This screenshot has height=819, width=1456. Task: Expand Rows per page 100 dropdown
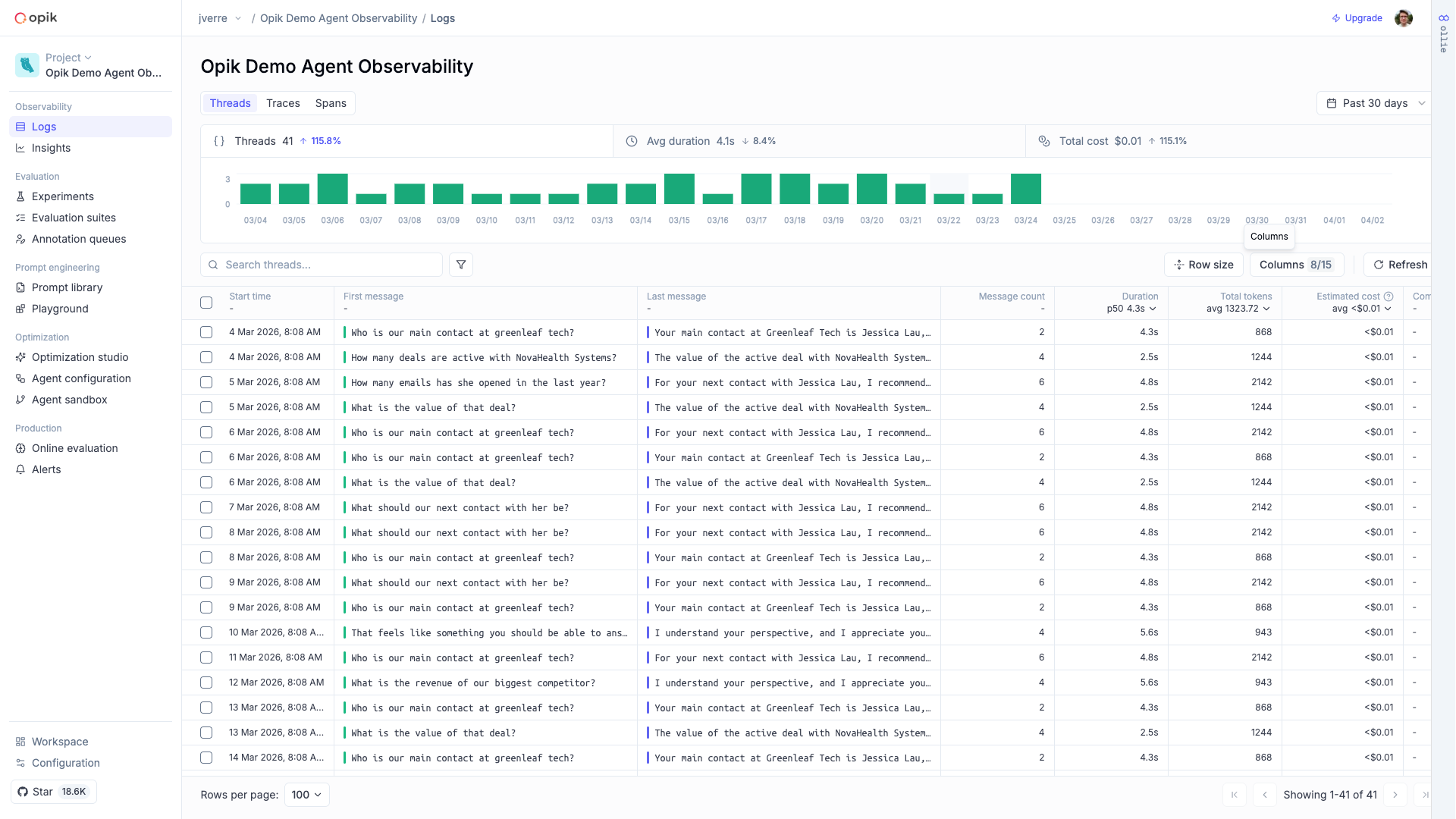pyautogui.click(x=306, y=795)
